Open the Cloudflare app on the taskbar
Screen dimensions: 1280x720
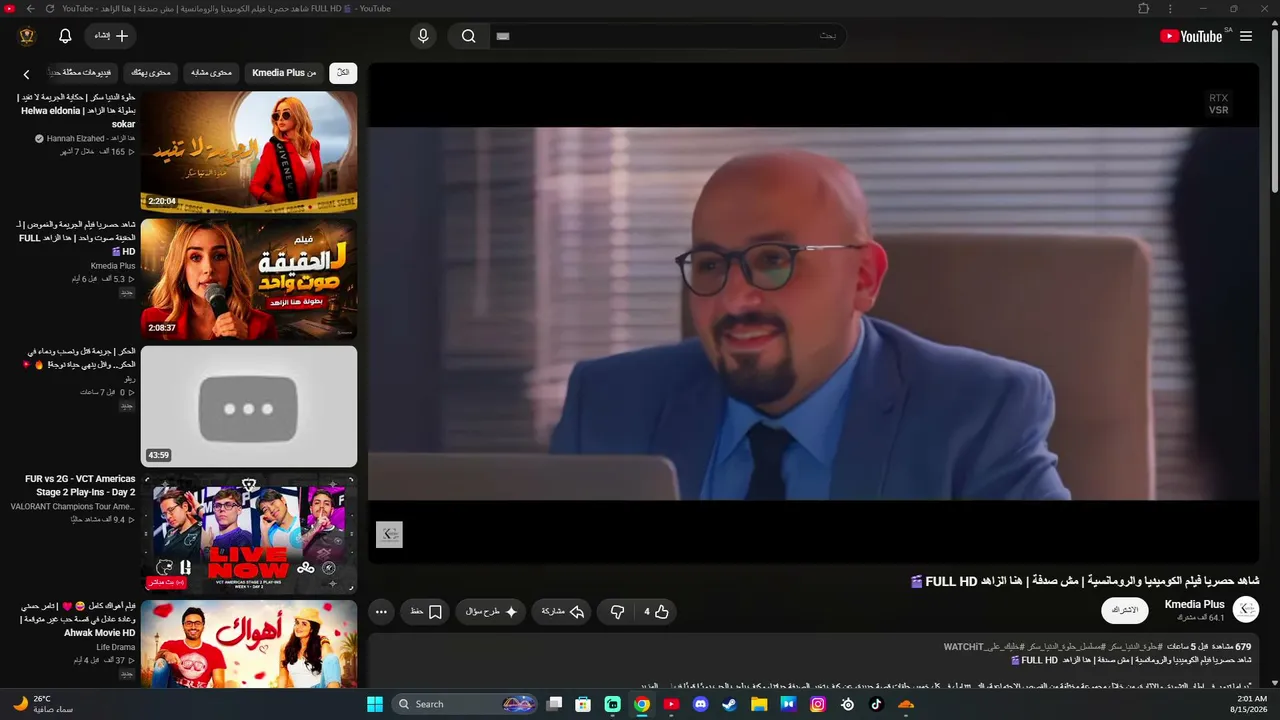(906, 704)
